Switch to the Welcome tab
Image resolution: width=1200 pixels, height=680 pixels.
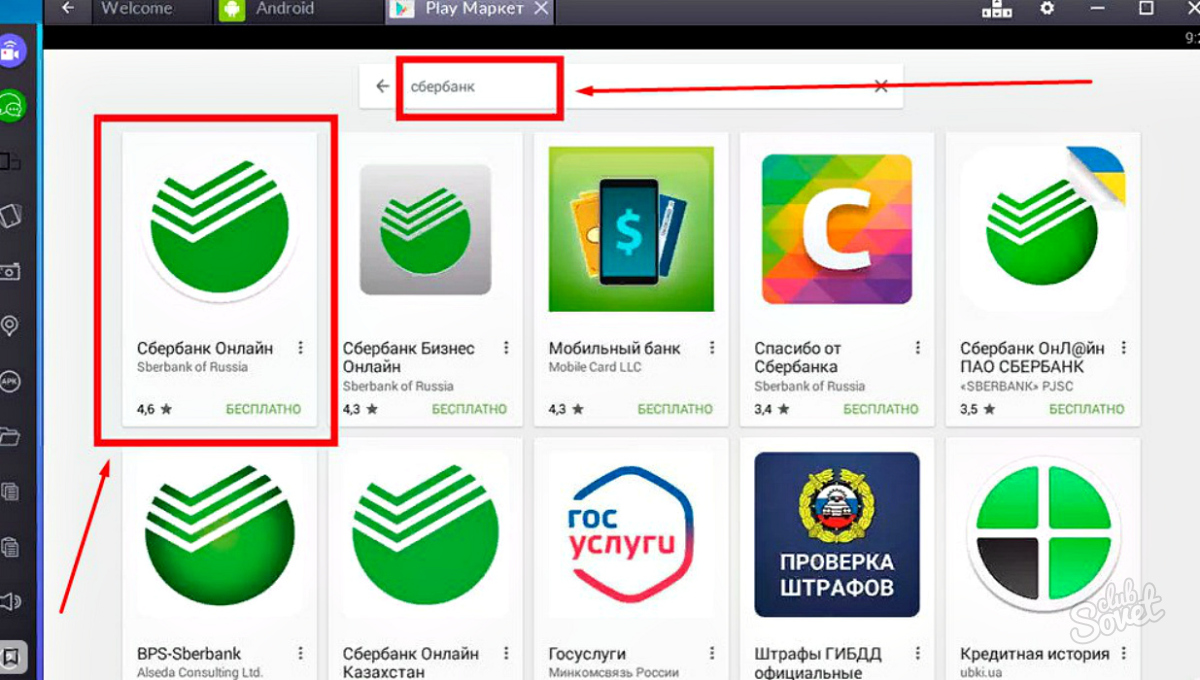pyautogui.click(x=136, y=9)
